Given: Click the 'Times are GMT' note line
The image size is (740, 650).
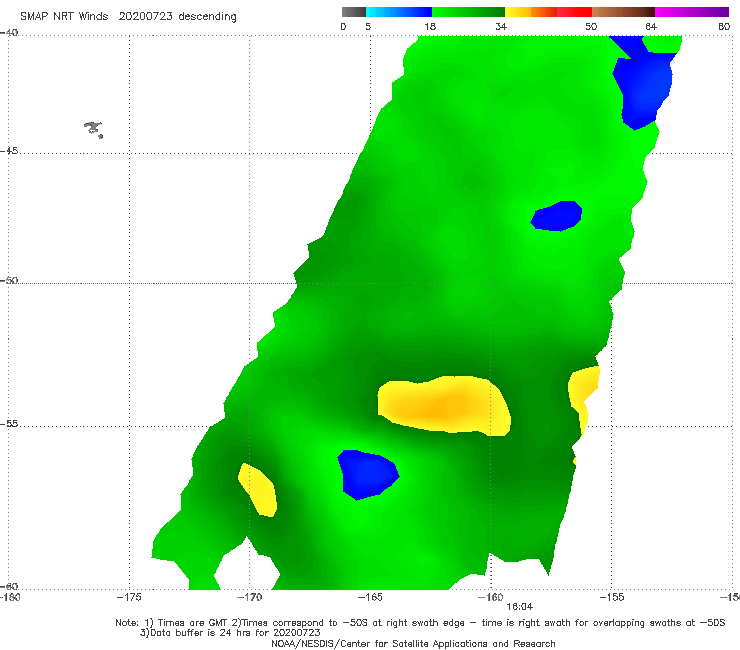Looking at the screenshot, I should pyautogui.click(x=420, y=623).
